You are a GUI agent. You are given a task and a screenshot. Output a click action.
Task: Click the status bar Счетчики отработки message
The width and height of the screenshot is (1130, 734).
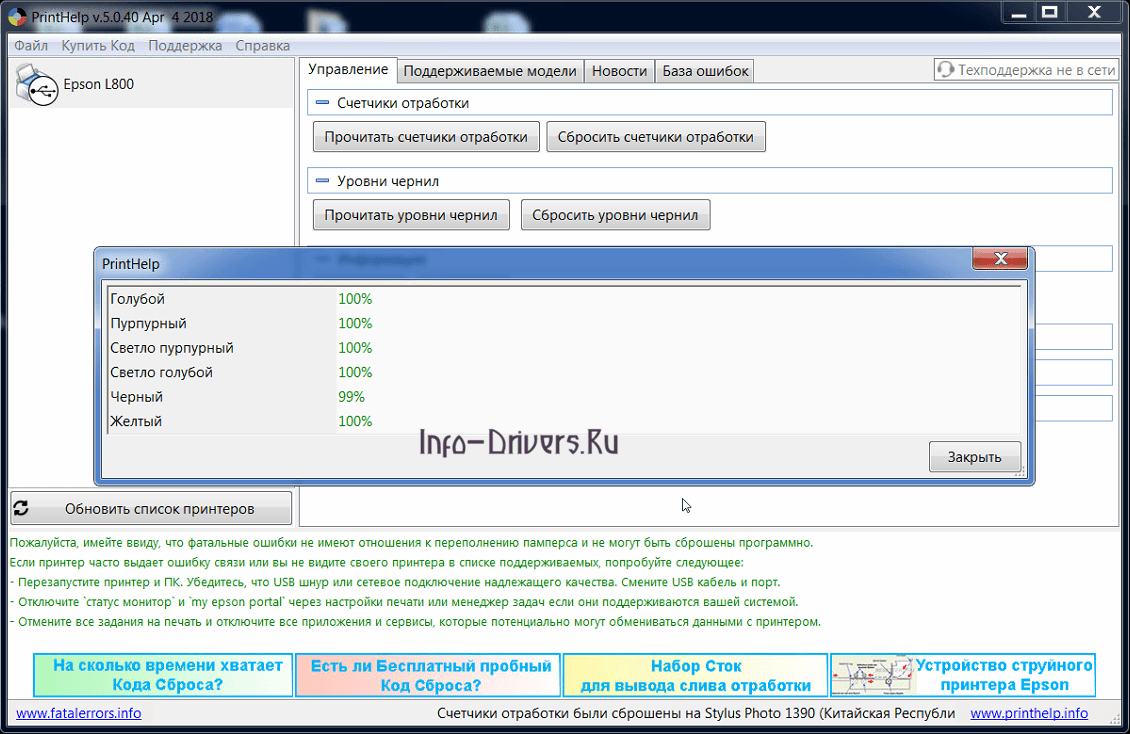(696, 713)
